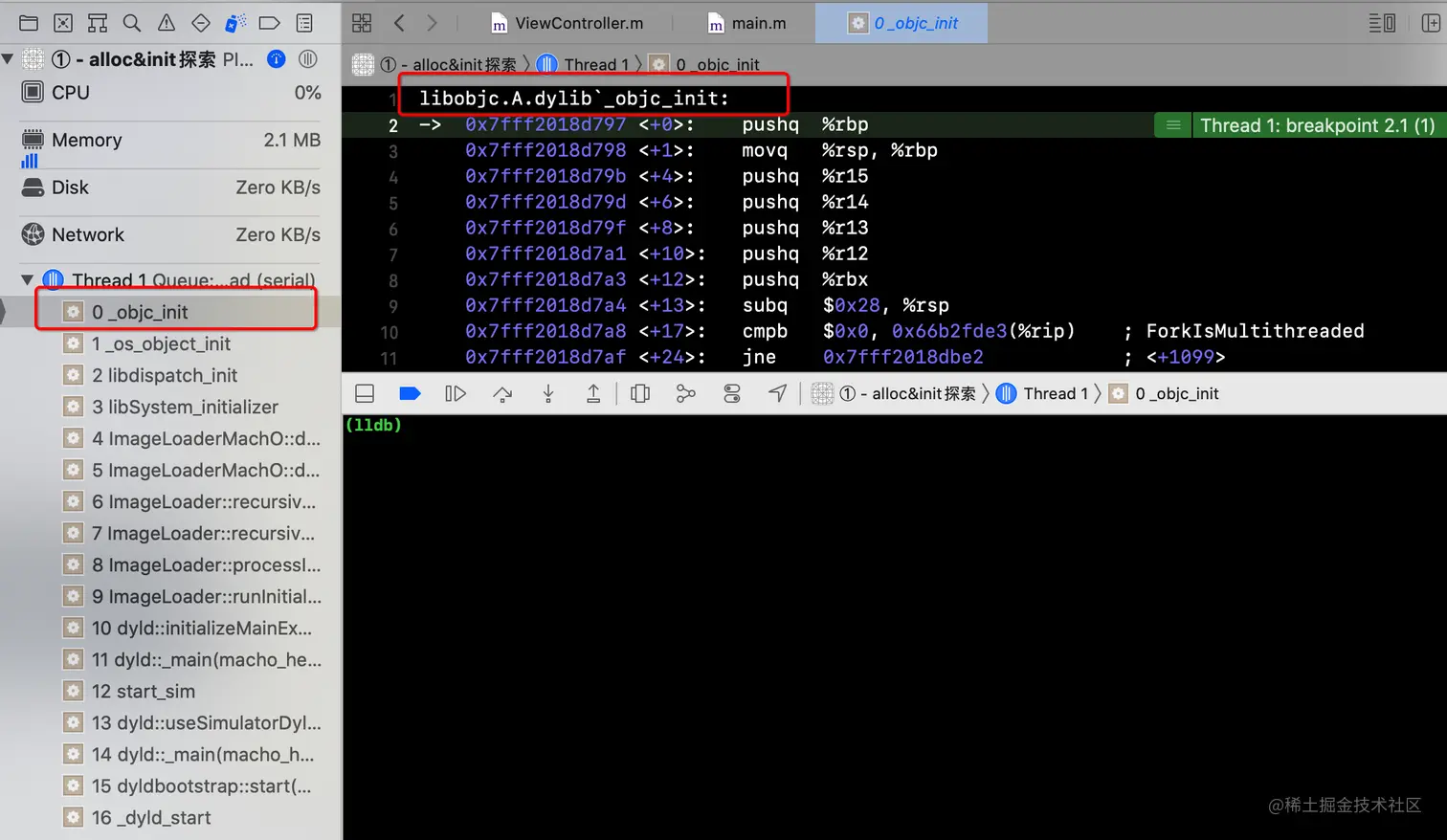Deactivate breakpoints with the blue toggle
Screen dimensions: 1447x840
pyautogui.click(x=410, y=393)
